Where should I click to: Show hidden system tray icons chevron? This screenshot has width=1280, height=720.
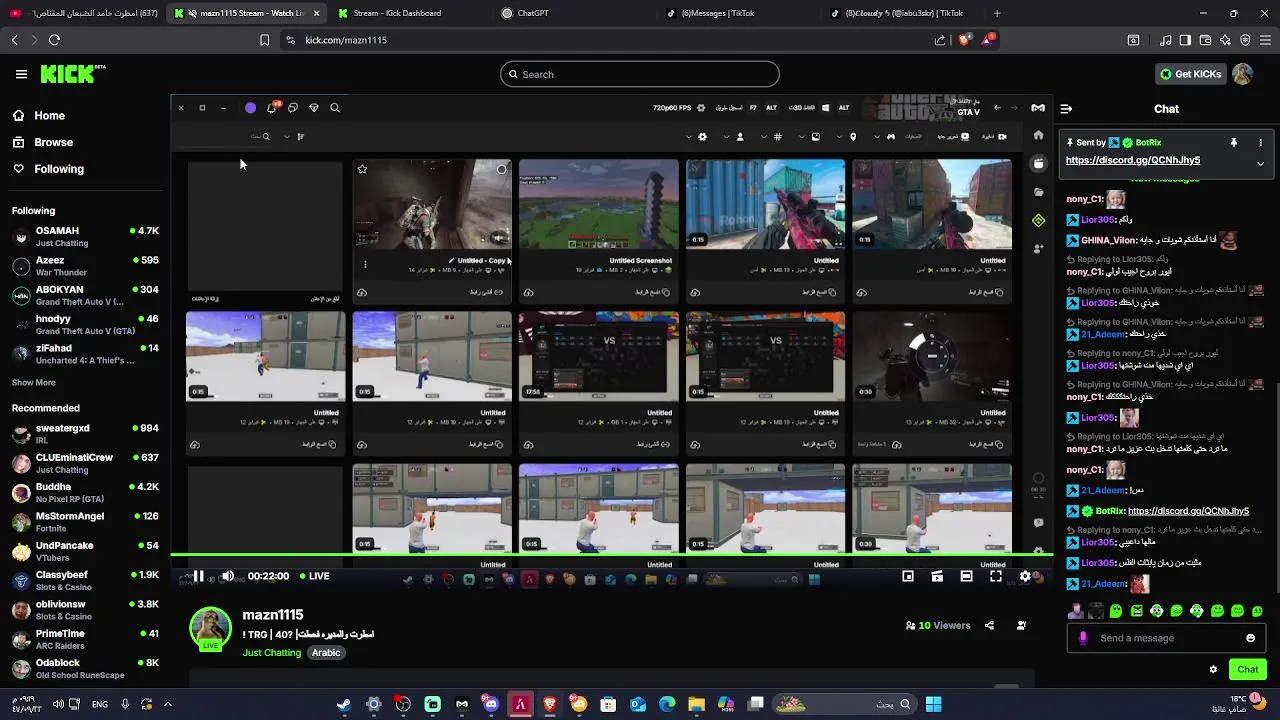pos(167,705)
